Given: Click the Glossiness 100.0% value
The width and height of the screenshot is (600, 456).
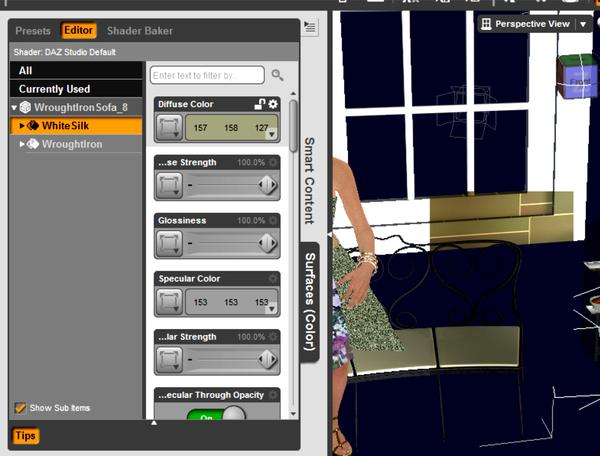Looking at the screenshot, I should tap(251, 220).
